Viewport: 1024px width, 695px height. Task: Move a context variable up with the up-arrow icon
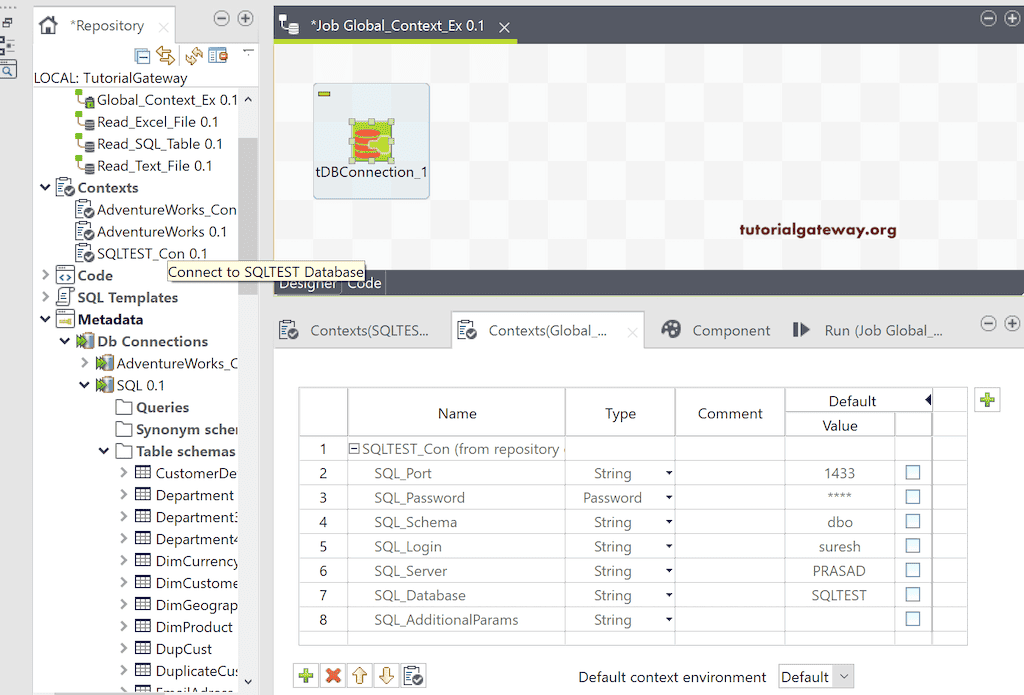360,676
